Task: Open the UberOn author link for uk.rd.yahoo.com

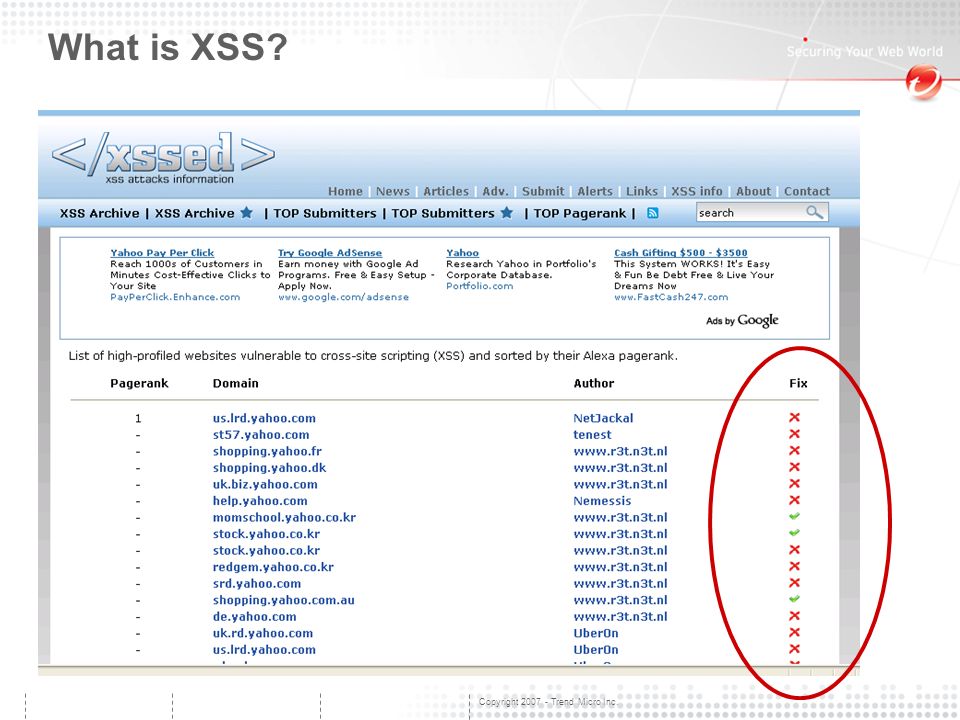Action: [x=596, y=633]
